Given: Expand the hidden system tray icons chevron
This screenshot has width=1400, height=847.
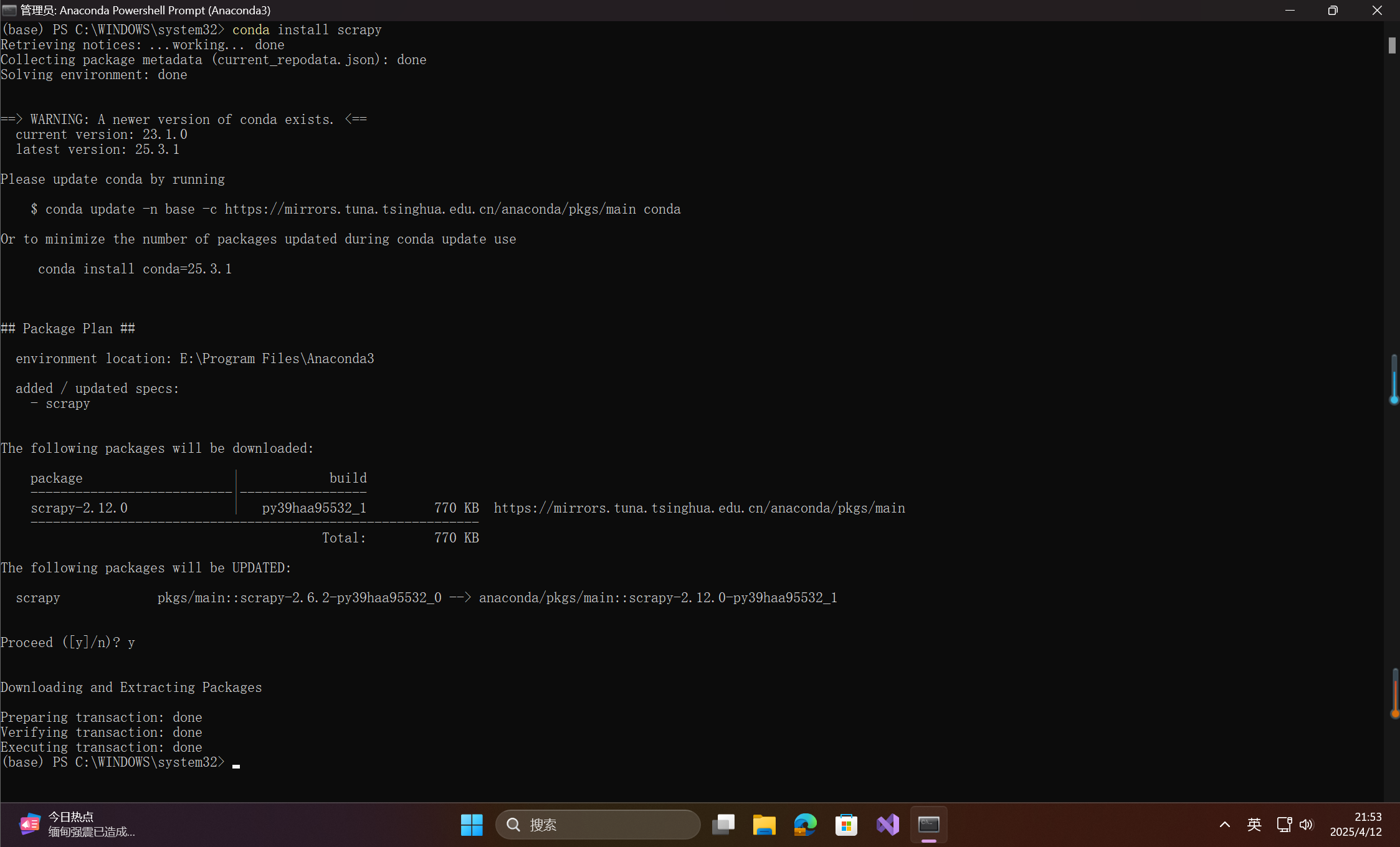Looking at the screenshot, I should [1224, 825].
